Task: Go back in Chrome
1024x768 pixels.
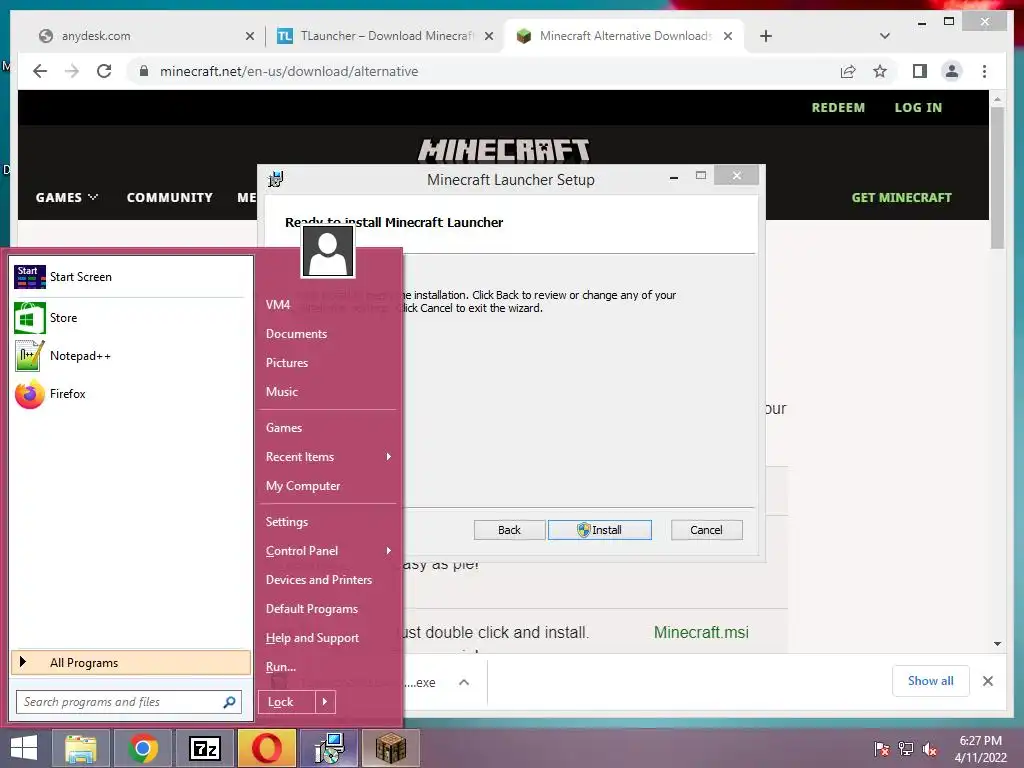Action: [x=40, y=71]
